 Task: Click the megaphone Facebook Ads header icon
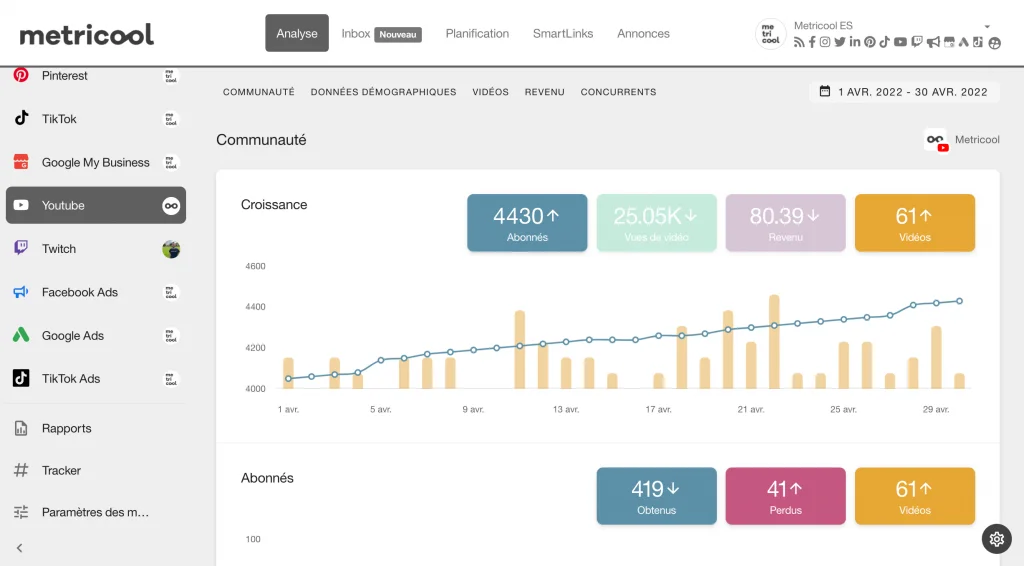click(x=933, y=42)
